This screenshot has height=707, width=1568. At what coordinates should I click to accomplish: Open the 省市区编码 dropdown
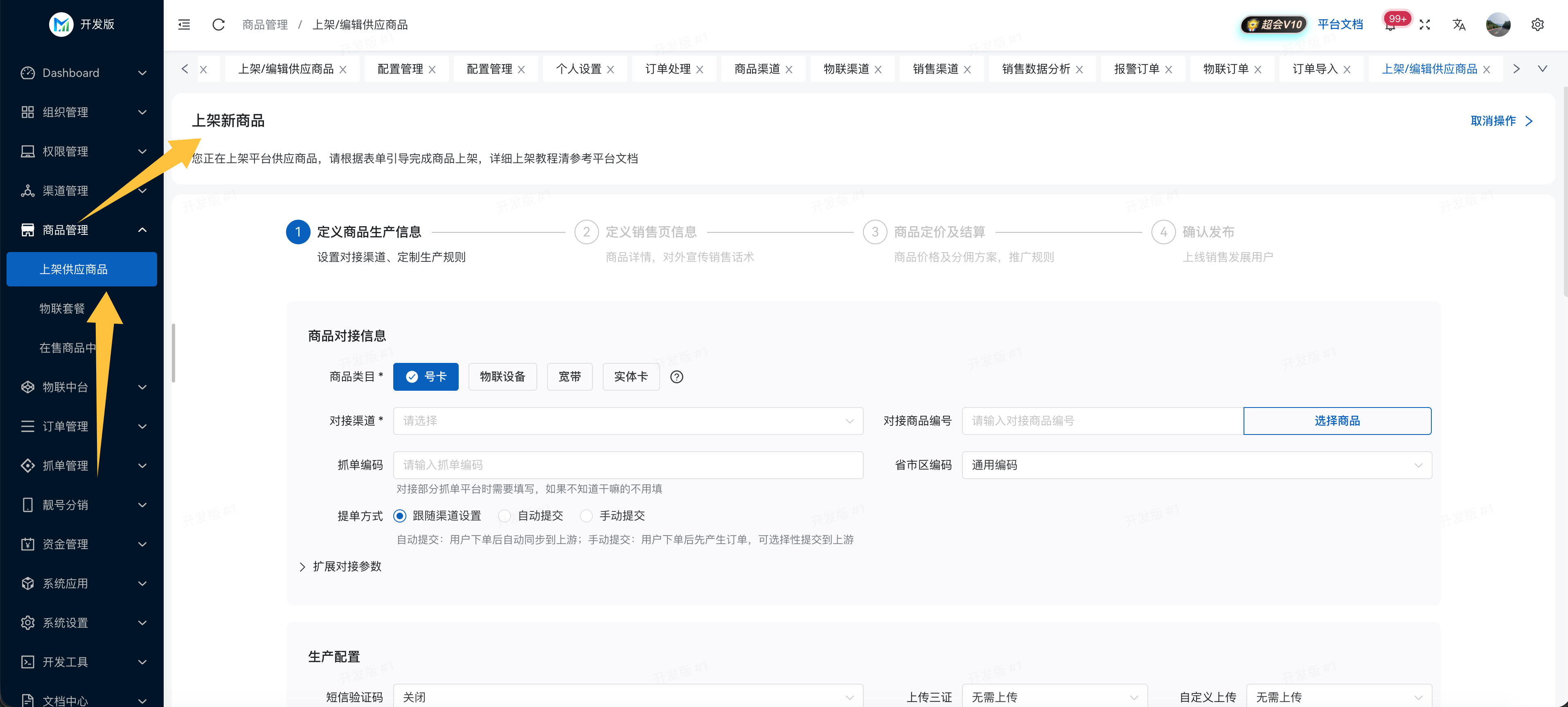pyautogui.click(x=1196, y=465)
